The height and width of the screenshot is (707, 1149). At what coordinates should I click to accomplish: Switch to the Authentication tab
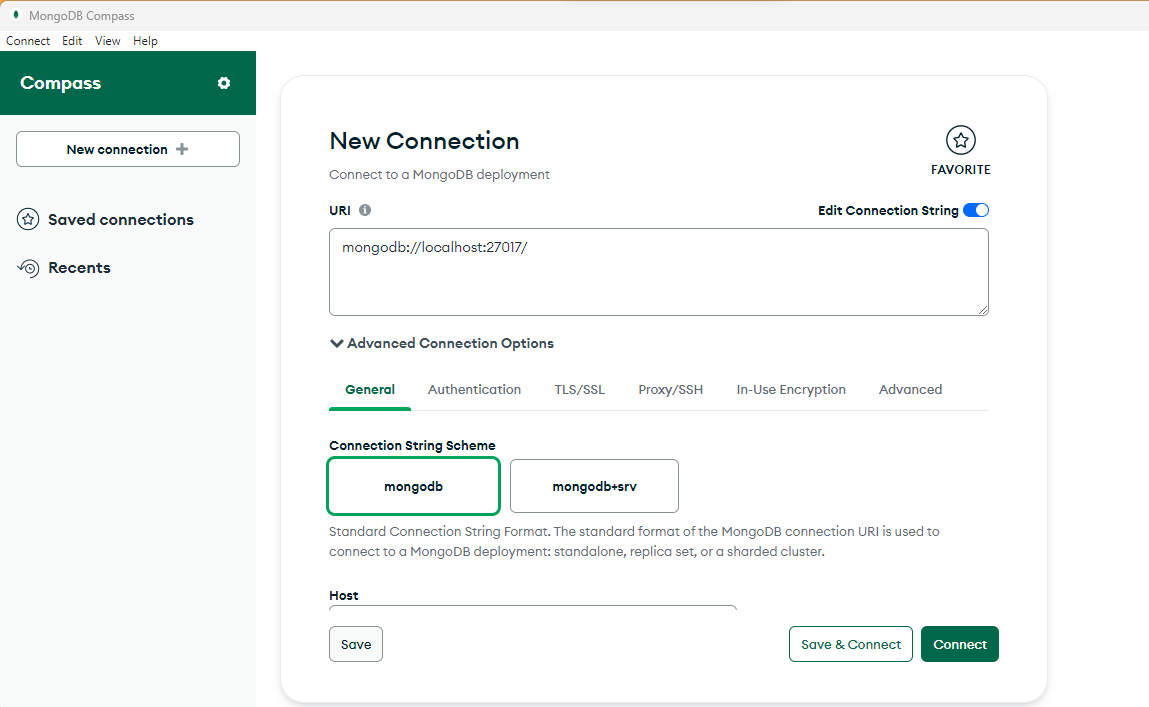[474, 390]
